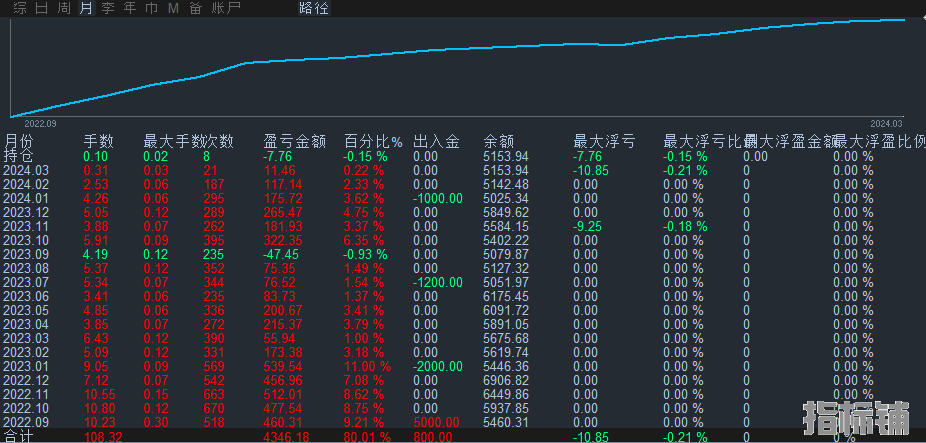This screenshot has width=926, height=443.
Task: Click the -2000.00 withdrawal value
Action: pos(438,366)
